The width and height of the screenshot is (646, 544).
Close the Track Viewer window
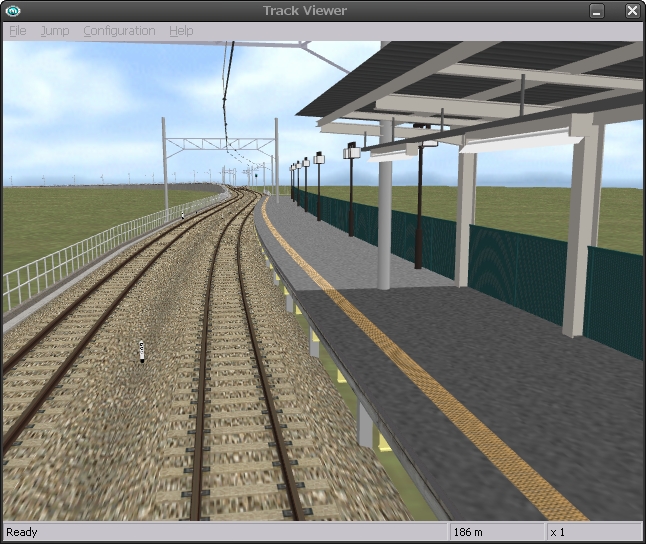click(x=632, y=11)
